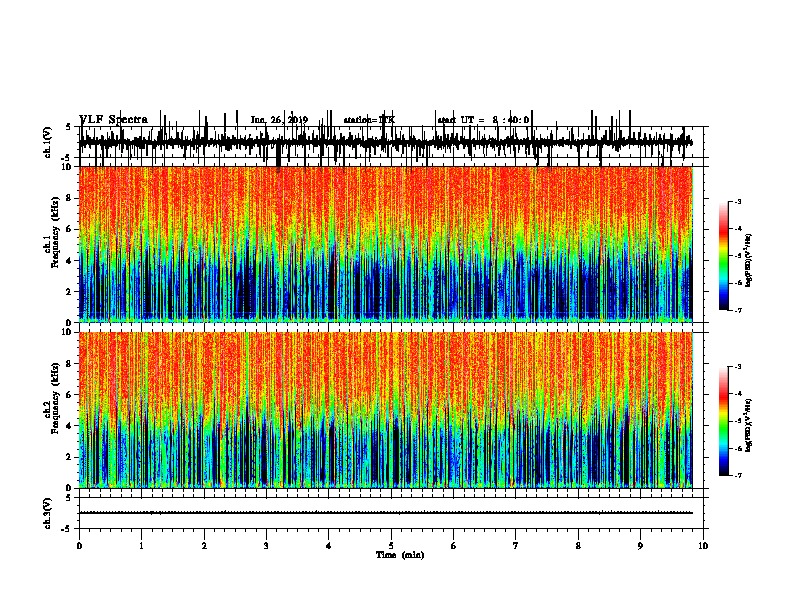Viewport: 792px width, 612px height.
Task: Click the "-3" label on ch.1 color bar
Action: coord(737,201)
